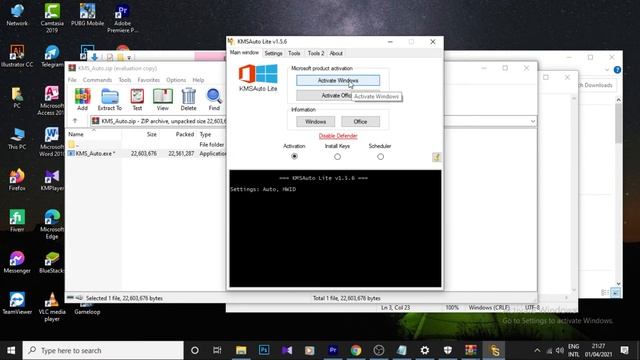Screen dimensions: 640x360
Task: Open Fiverr desktop shortcut
Action: [x=17, y=221]
